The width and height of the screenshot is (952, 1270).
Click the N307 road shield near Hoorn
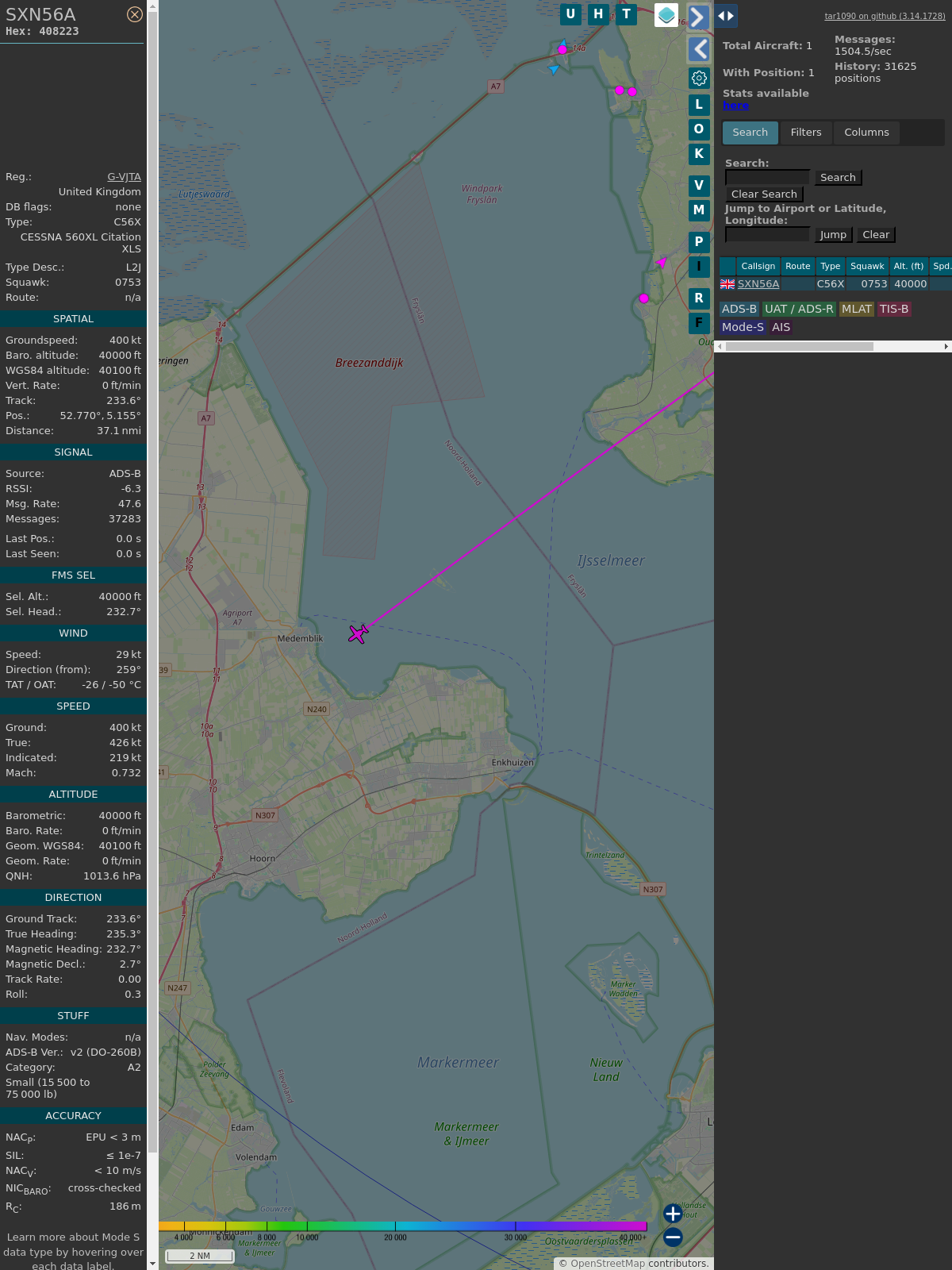[x=265, y=815]
